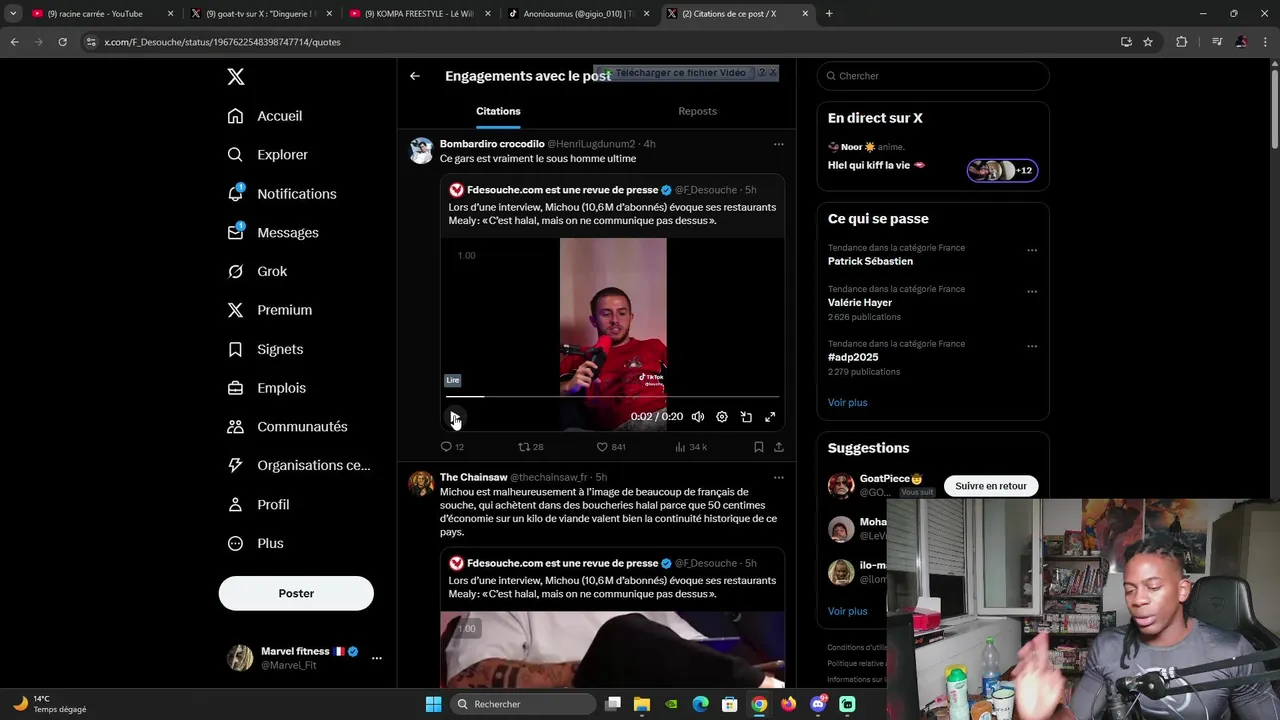Click the Chercher search field
Viewport: 1280px width, 720px height.
tap(933, 76)
